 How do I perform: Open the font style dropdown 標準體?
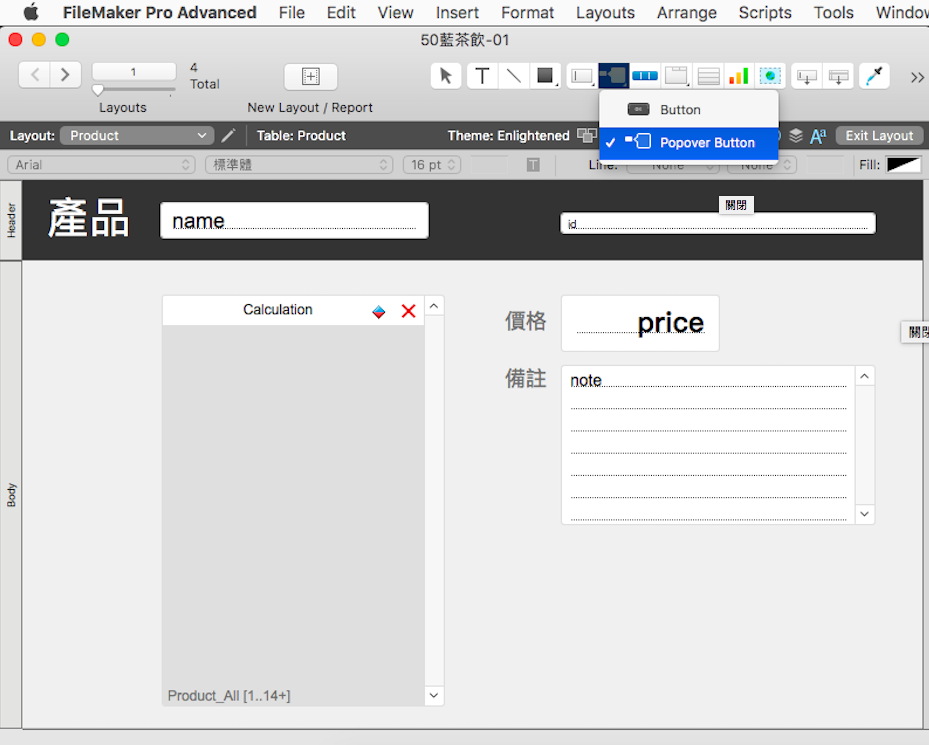pyautogui.click(x=299, y=165)
